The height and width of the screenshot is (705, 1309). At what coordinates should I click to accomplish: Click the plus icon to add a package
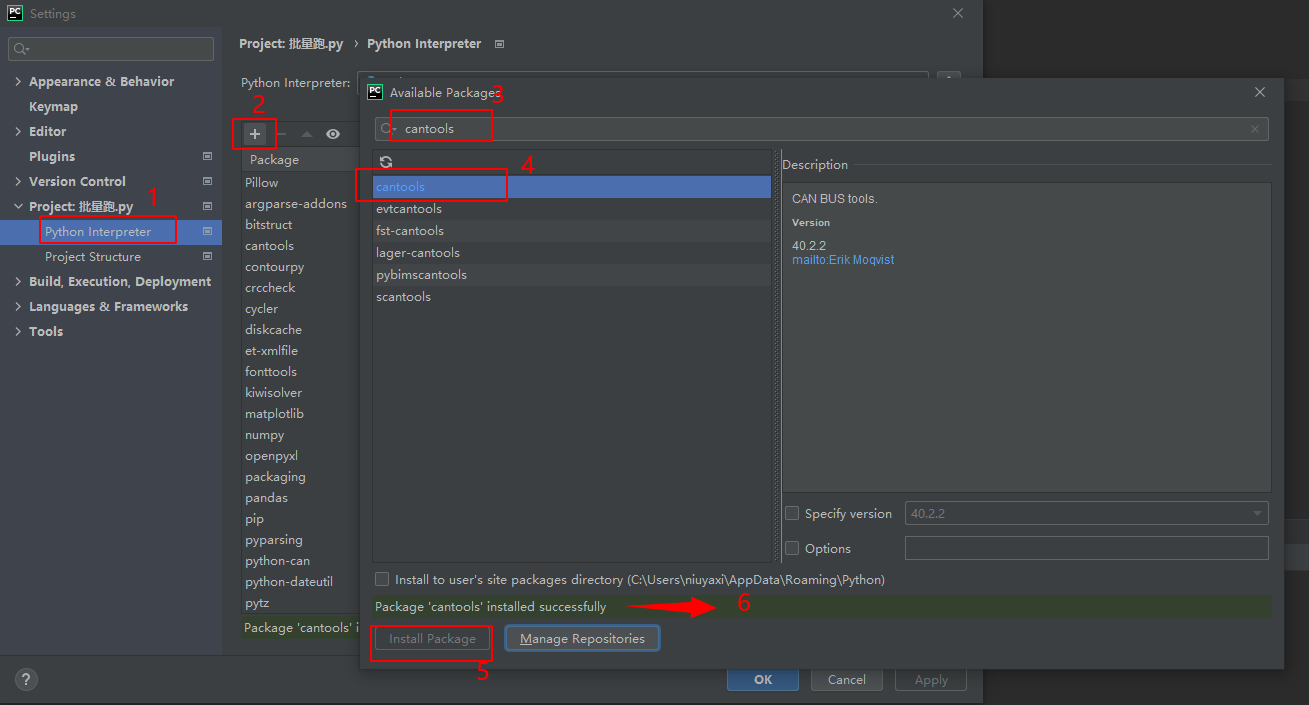pyautogui.click(x=255, y=134)
